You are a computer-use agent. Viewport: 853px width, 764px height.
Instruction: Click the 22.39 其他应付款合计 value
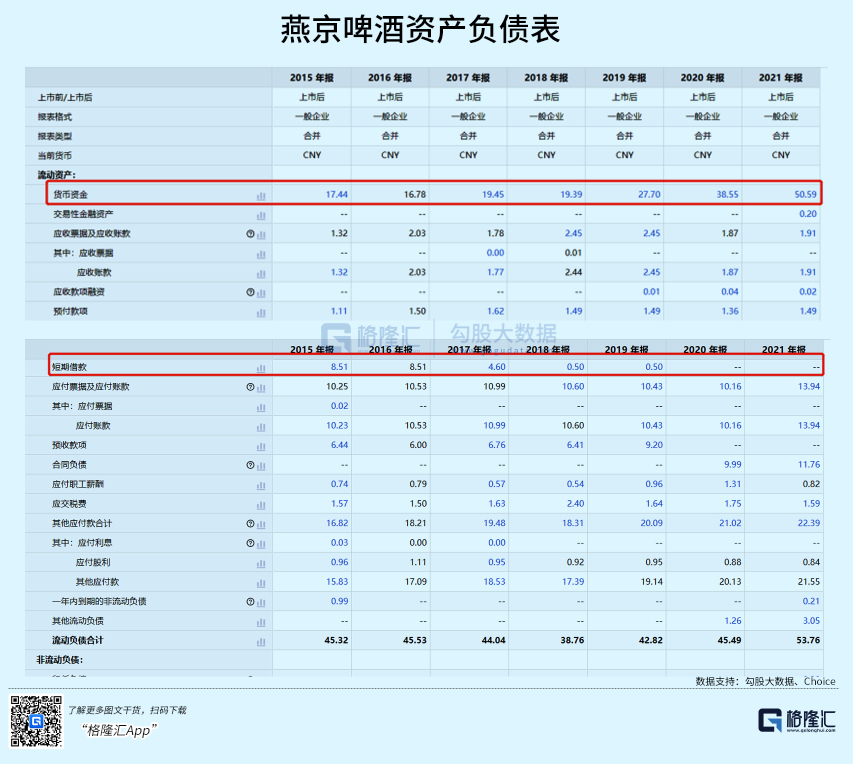809,523
